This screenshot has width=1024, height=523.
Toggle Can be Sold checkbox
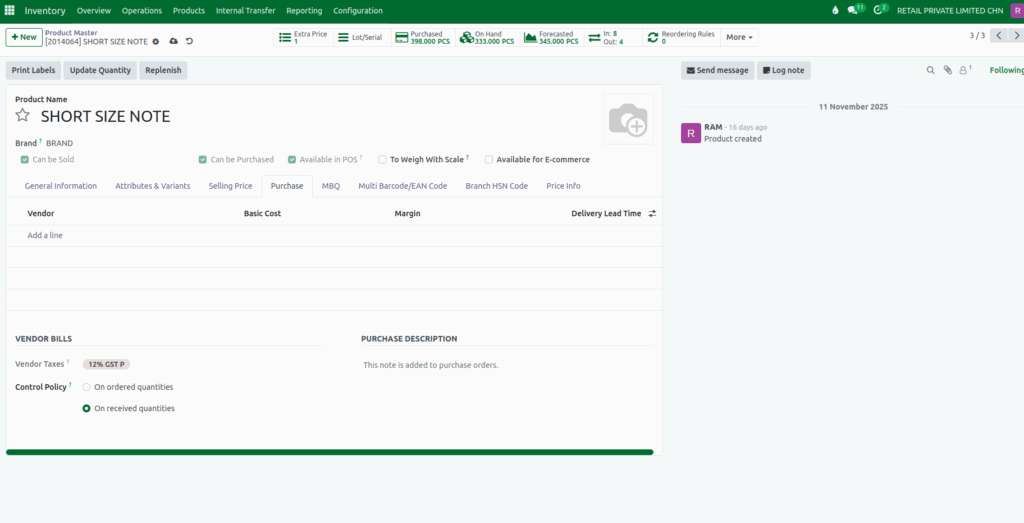tap(25, 159)
